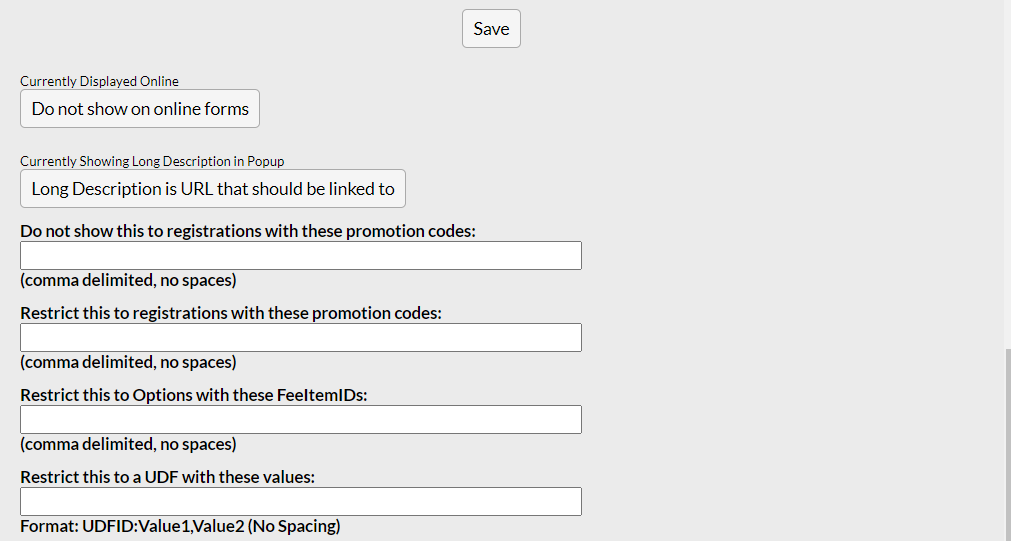
Task: Click comma delimited hint under 'Do not show' field
Action: click(x=128, y=280)
